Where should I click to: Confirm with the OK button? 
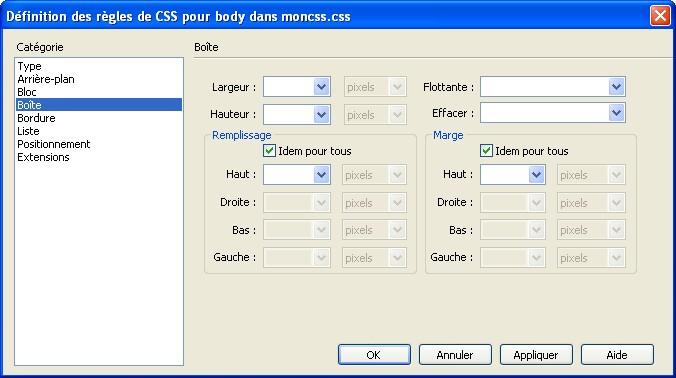click(x=374, y=355)
